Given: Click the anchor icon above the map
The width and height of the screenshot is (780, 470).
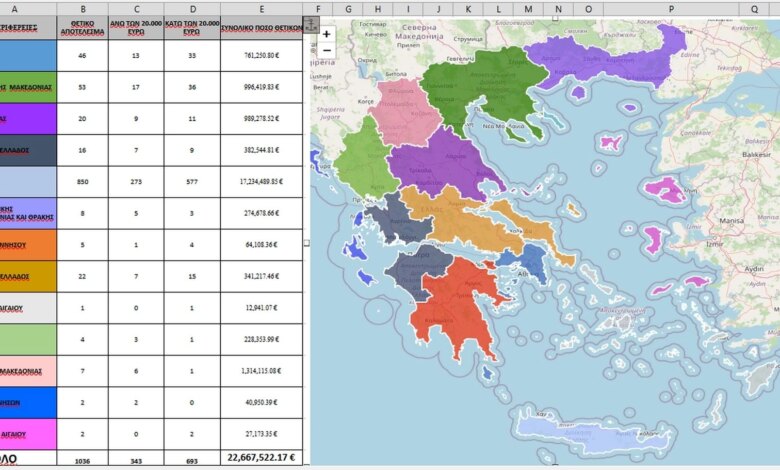Looking at the screenshot, I should click(x=311, y=22).
